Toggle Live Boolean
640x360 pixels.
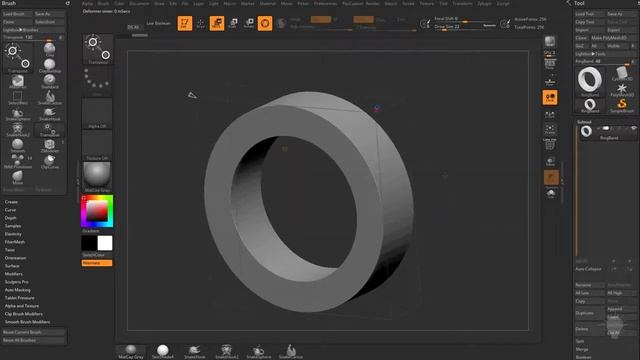158,23
